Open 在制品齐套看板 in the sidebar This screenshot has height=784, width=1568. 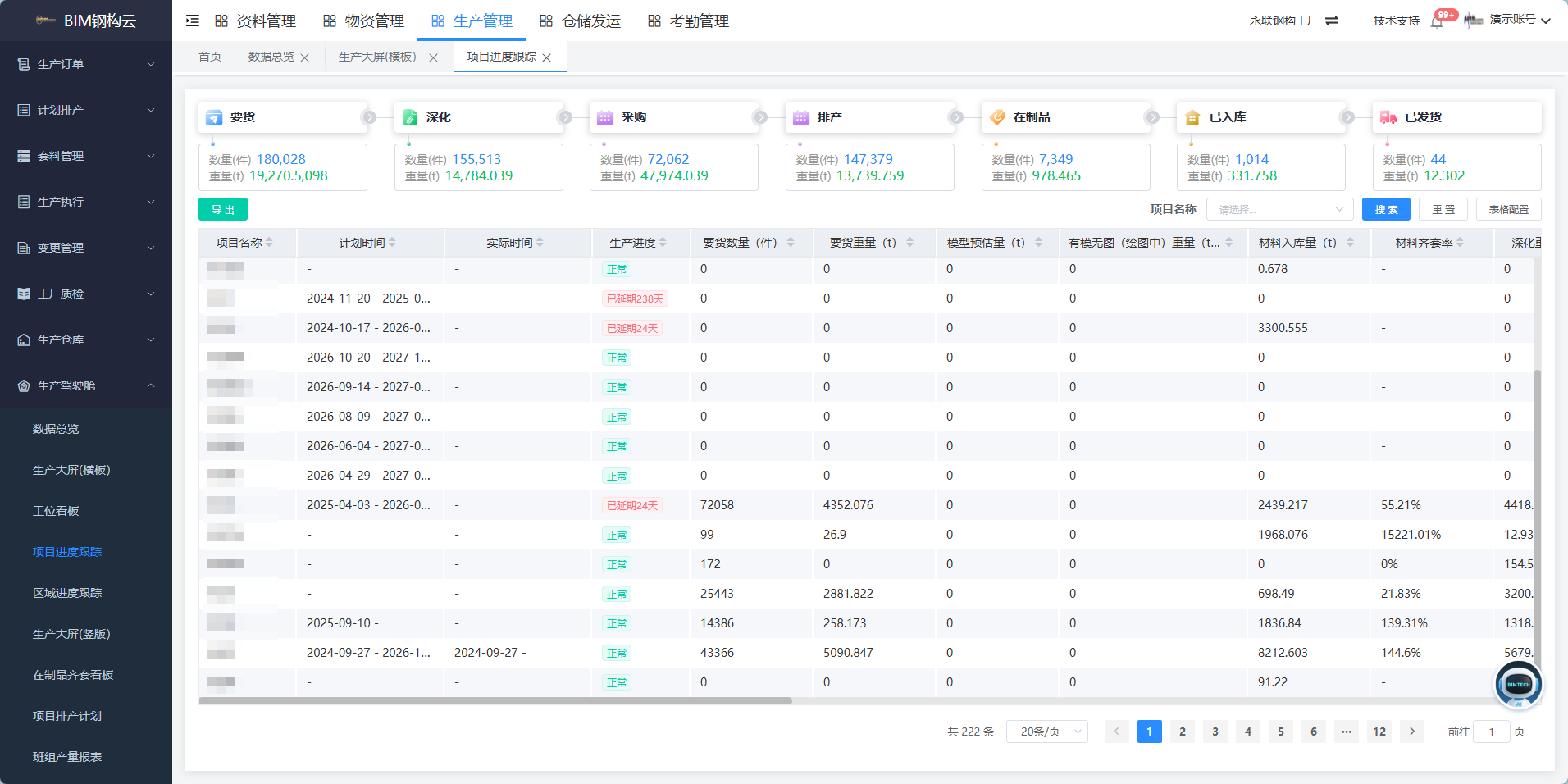[x=73, y=675]
